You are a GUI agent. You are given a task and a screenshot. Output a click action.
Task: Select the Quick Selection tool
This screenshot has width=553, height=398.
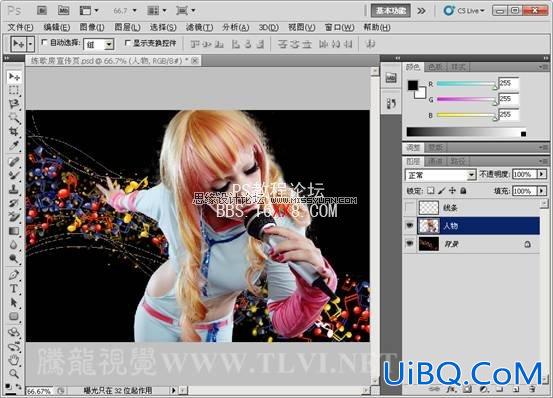coord(14,118)
